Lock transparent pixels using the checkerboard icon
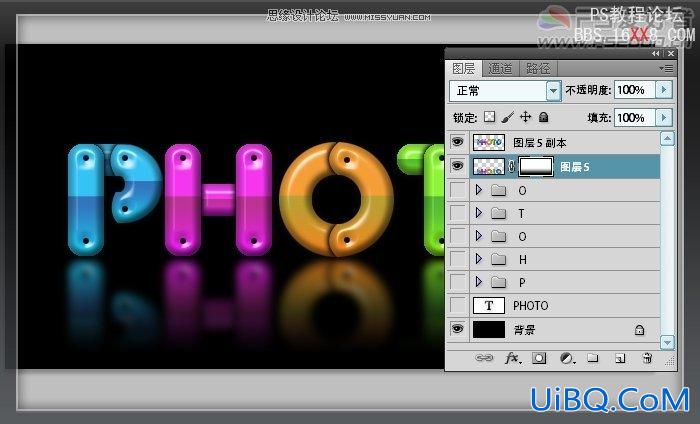This screenshot has height=424, width=700. click(x=490, y=116)
